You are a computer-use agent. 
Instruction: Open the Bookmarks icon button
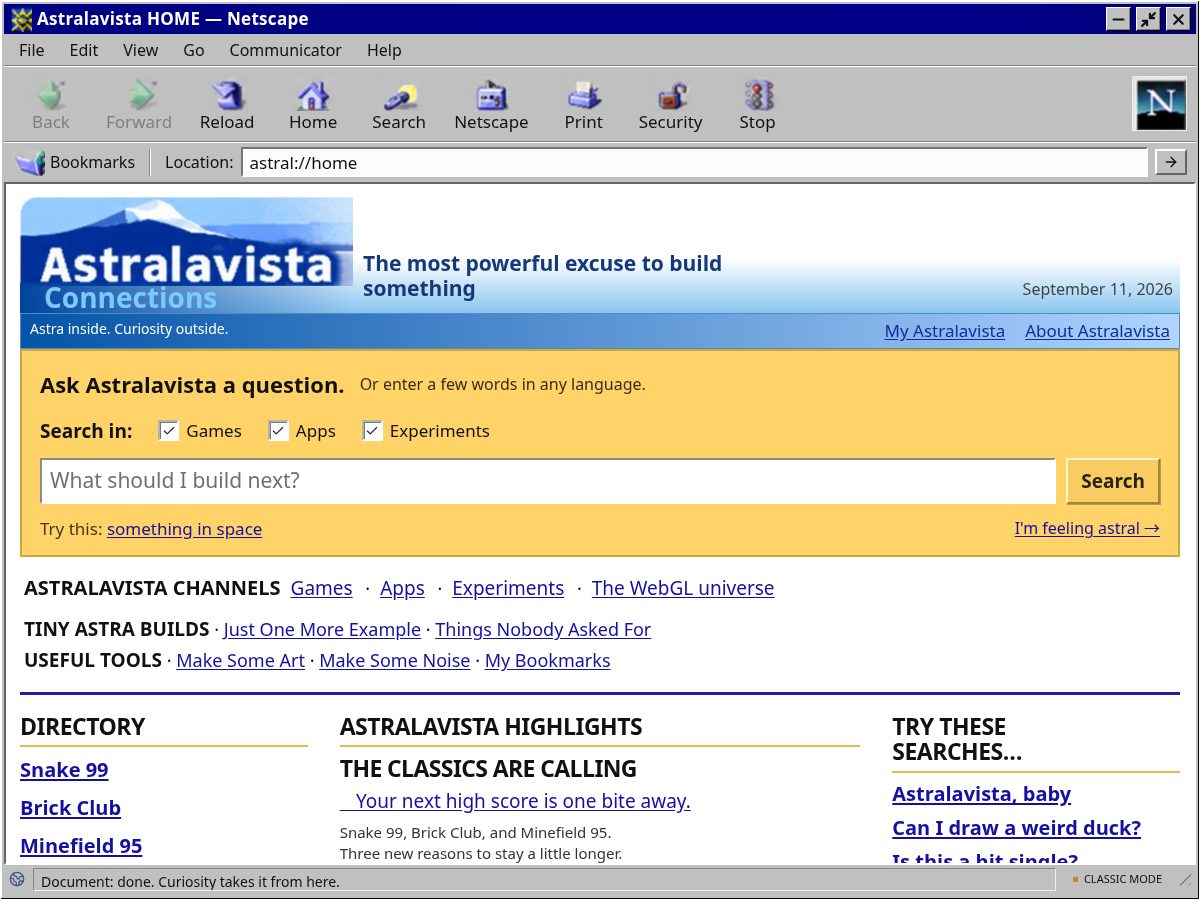pyautogui.click(x=76, y=162)
